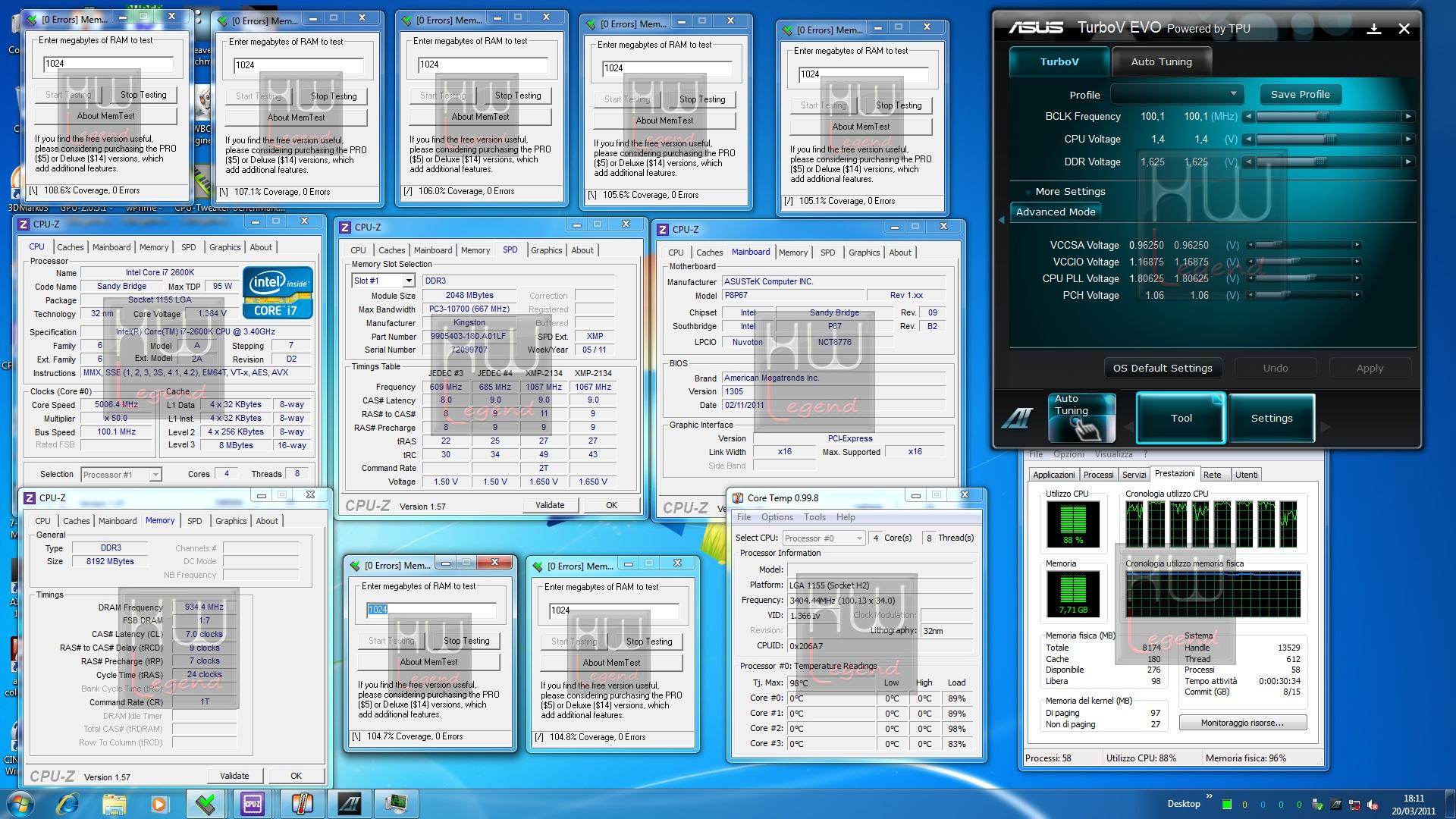Open Core Temp Processor #0 dropdown
Image resolution: width=1456 pixels, height=819 pixels.
coord(824,538)
